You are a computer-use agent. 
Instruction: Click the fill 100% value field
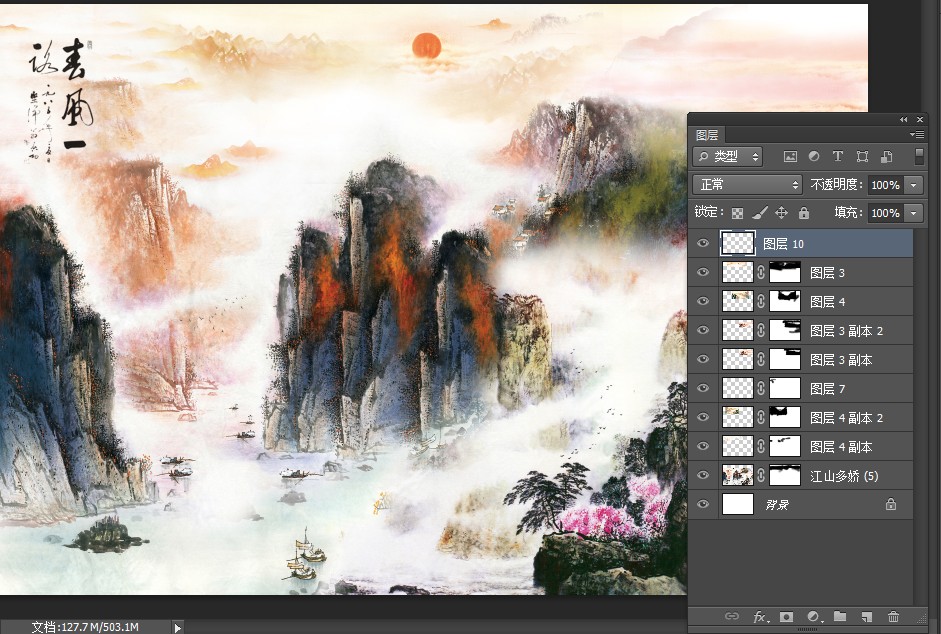click(x=885, y=213)
